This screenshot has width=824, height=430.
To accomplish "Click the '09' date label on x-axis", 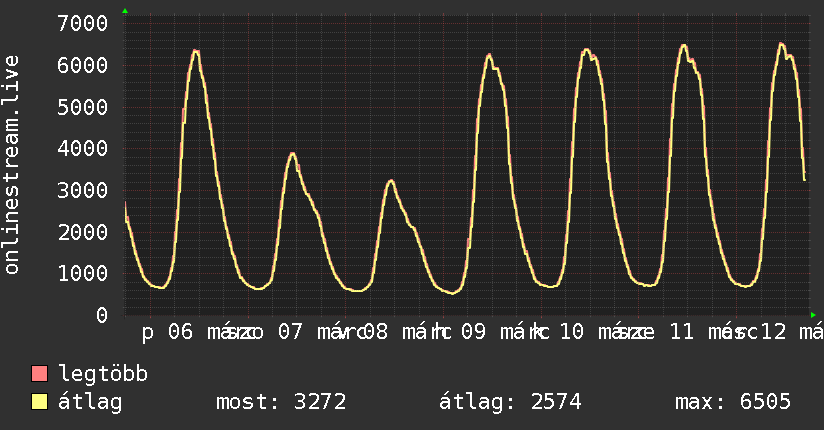I will [x=473, y=332].
